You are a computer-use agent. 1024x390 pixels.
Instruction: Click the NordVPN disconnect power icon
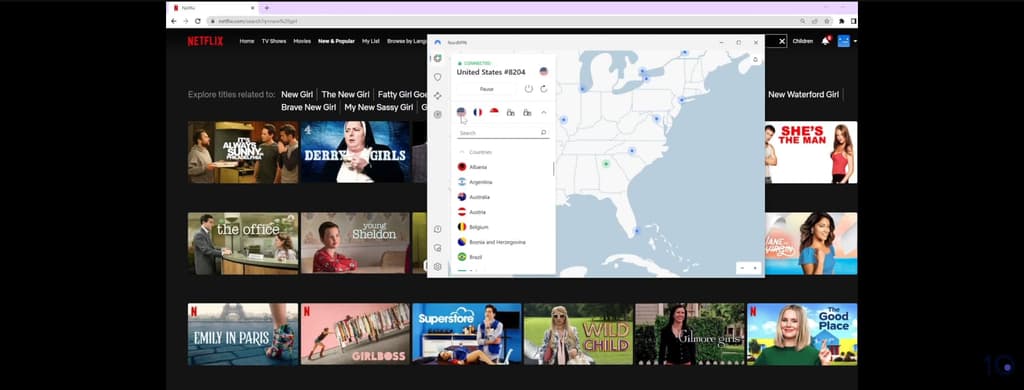pyautogui.click(x=528, y=89)
